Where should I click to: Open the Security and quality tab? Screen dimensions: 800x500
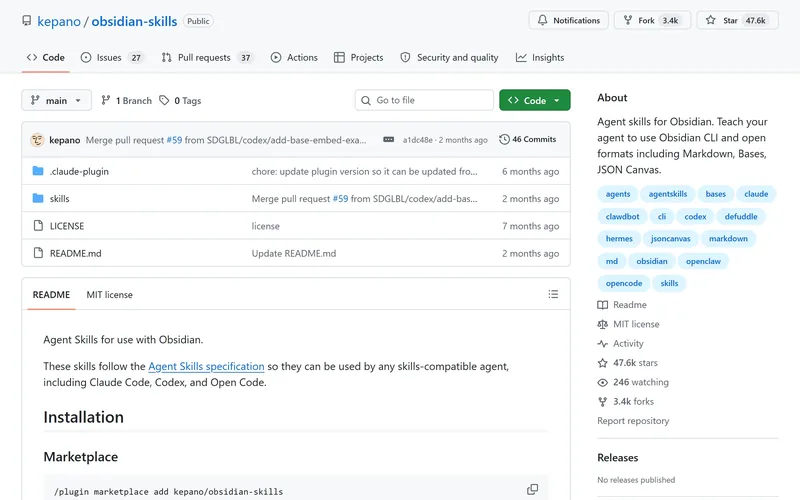449,58
